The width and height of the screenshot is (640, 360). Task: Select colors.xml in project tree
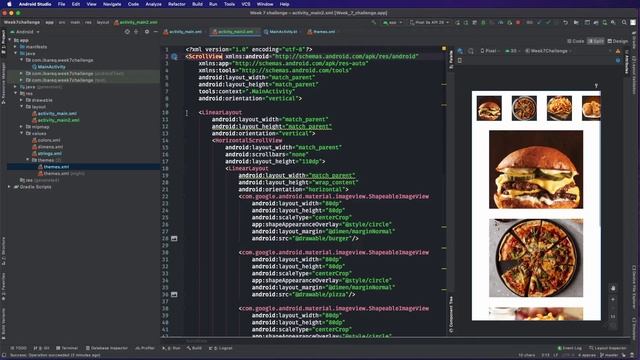point(46,140)
